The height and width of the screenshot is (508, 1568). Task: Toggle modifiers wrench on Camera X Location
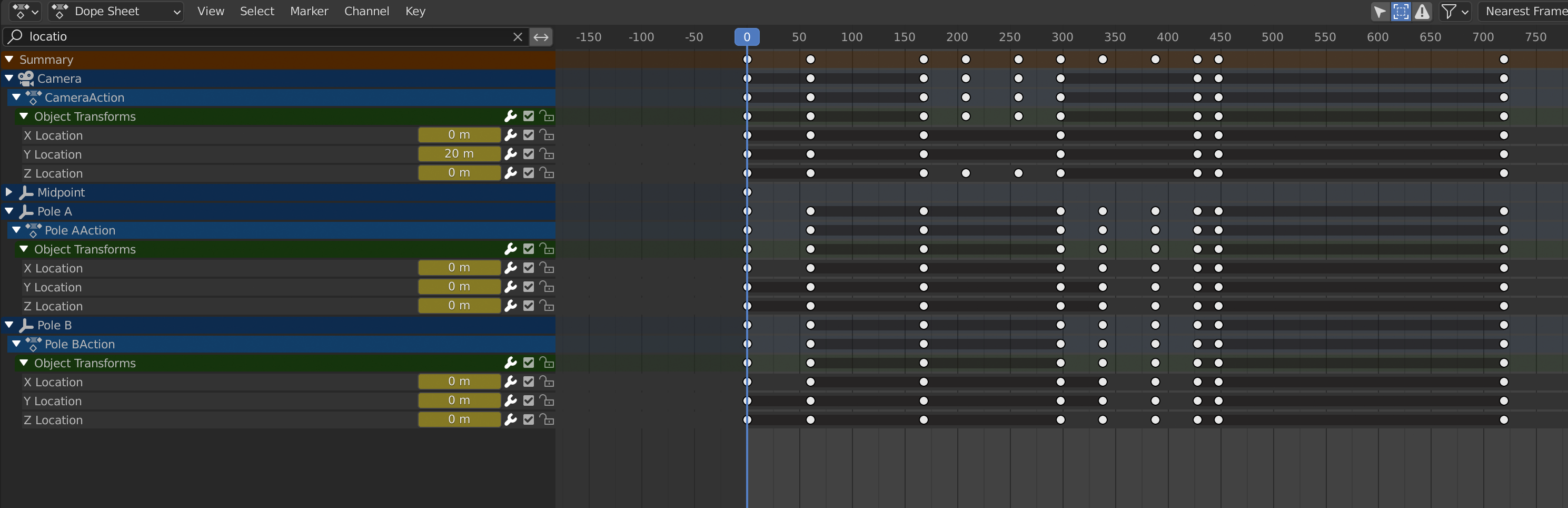pos(511,135)
